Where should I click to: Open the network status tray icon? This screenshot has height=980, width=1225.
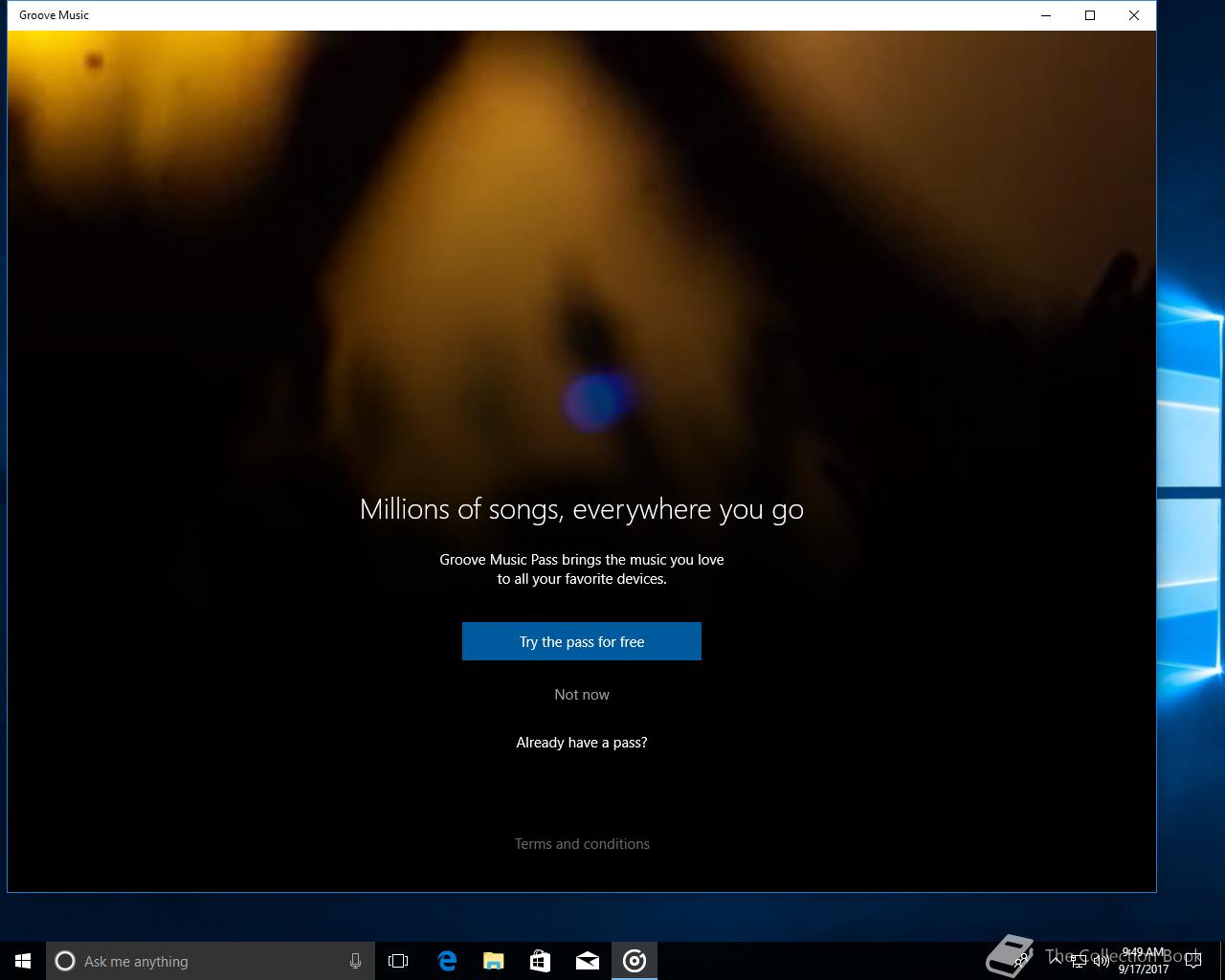(1079, 961)
